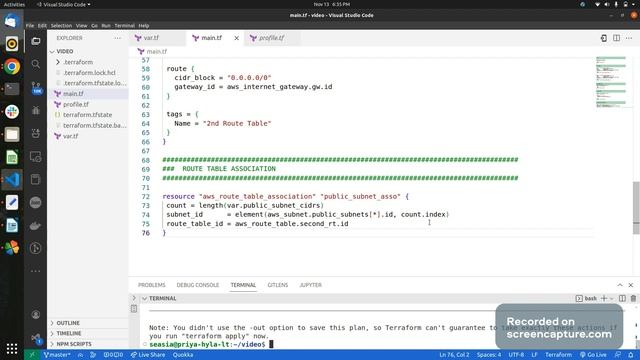The image size is (640, 360).
Task: Show additional views via activity bar ellipsis
Action: (x=36, y=271)
